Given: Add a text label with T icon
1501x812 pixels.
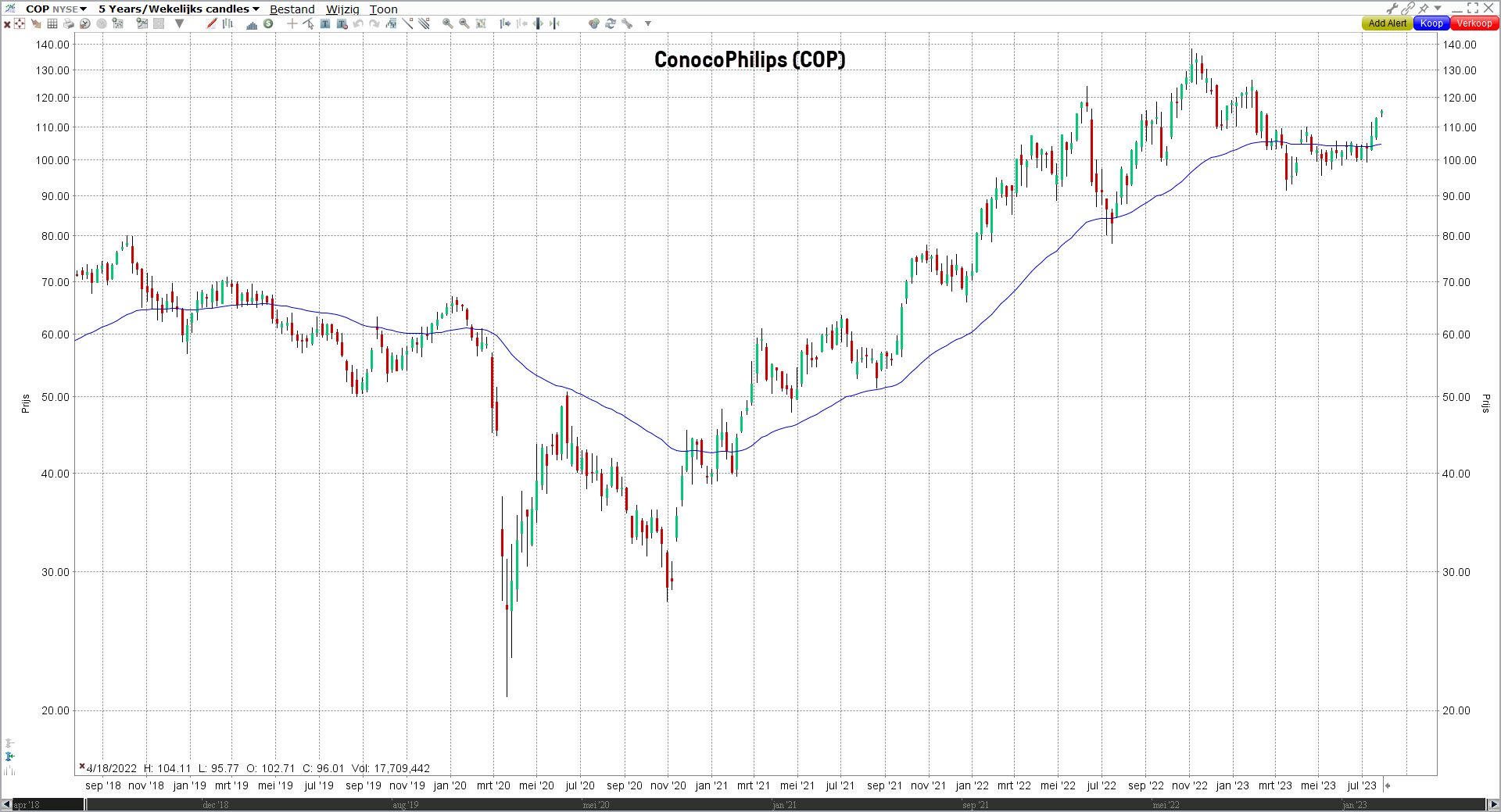Looking at the screenshot, I should click(x=325, y=23).
